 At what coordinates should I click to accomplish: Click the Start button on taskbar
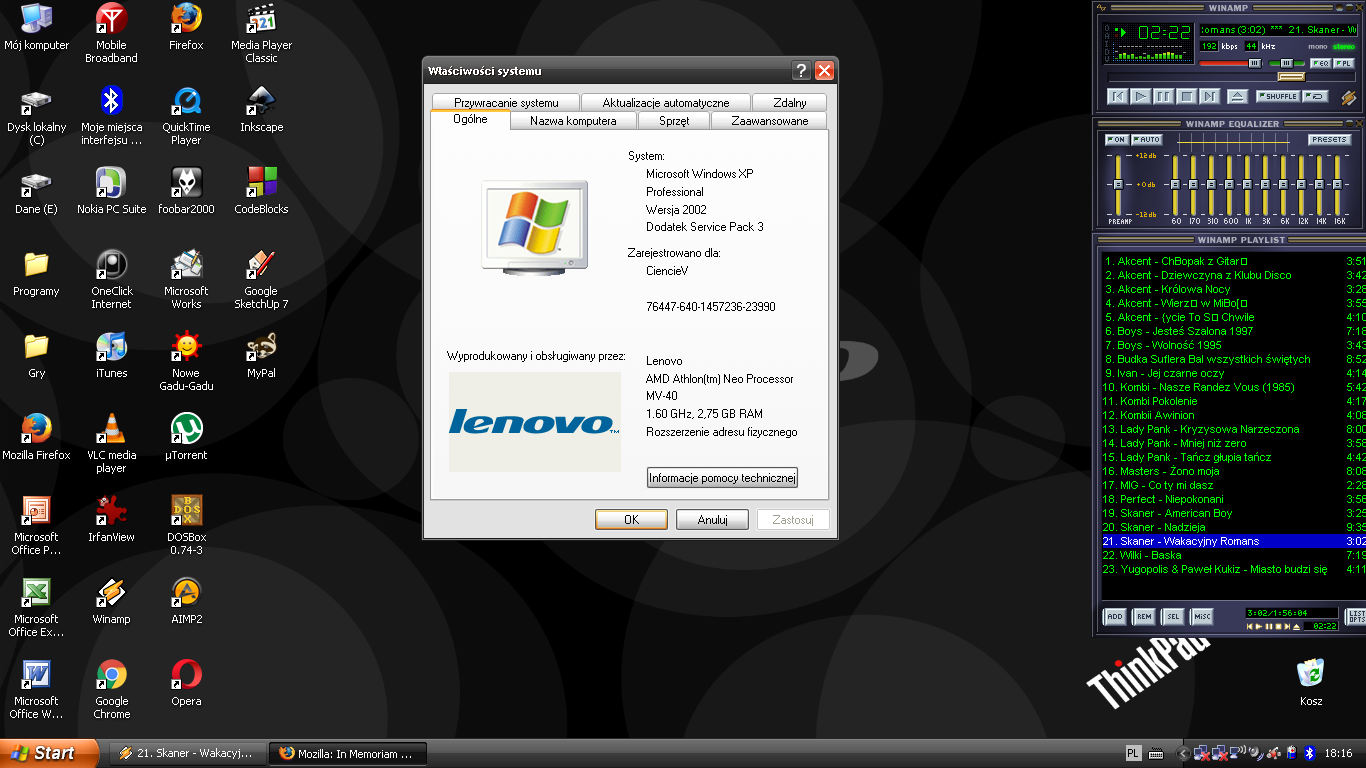pos(50,753)
